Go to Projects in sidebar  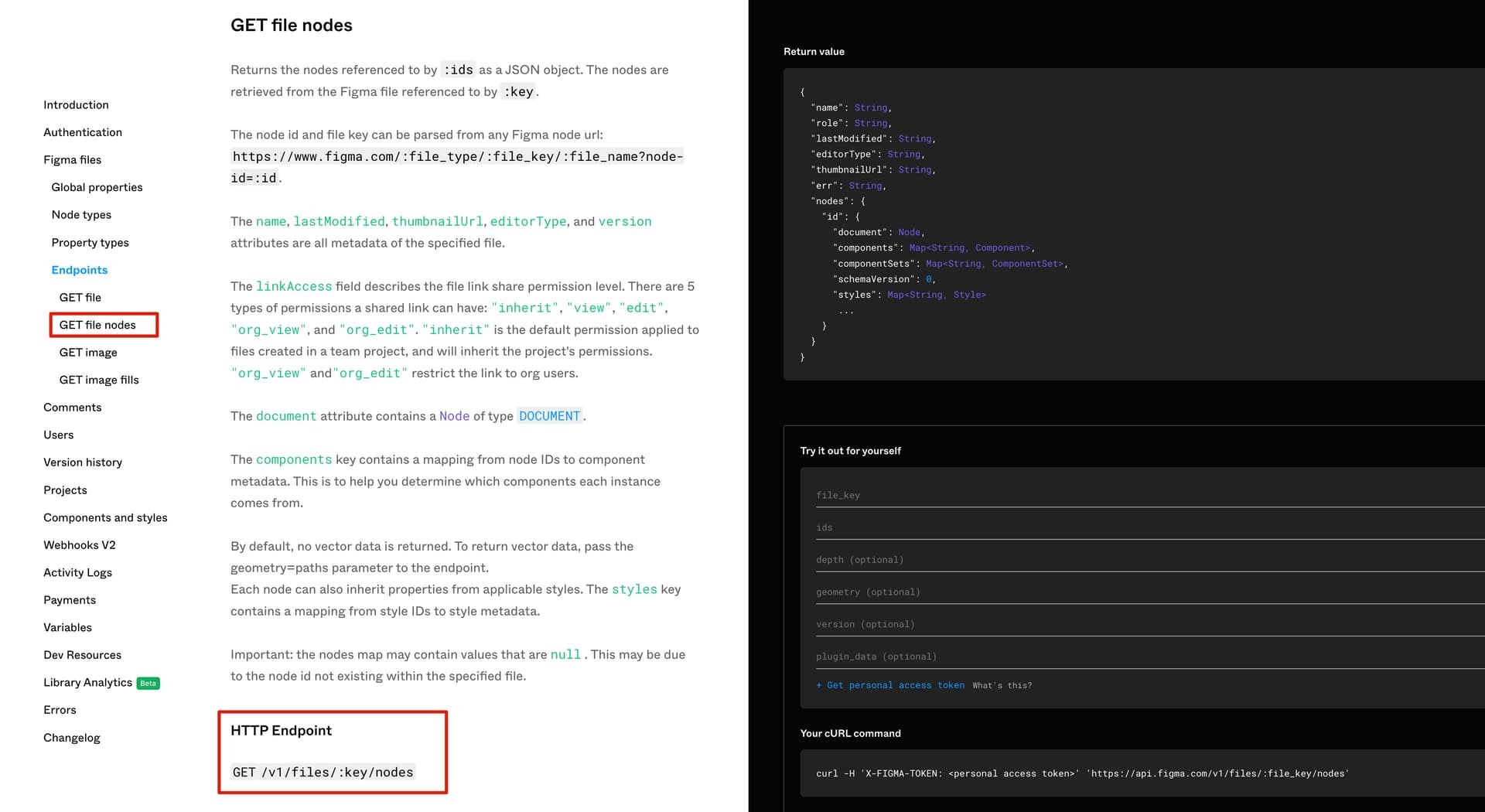pos(65,490)
